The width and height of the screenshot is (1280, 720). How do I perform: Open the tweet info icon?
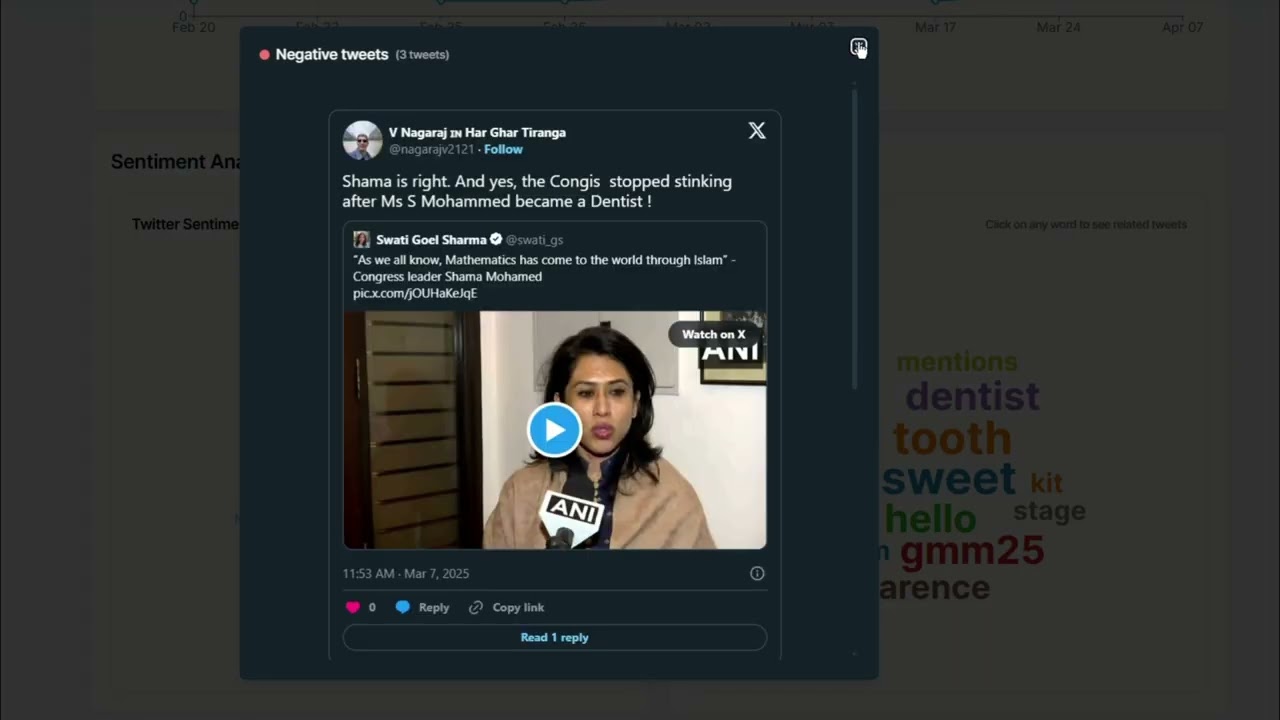[757, 573]
